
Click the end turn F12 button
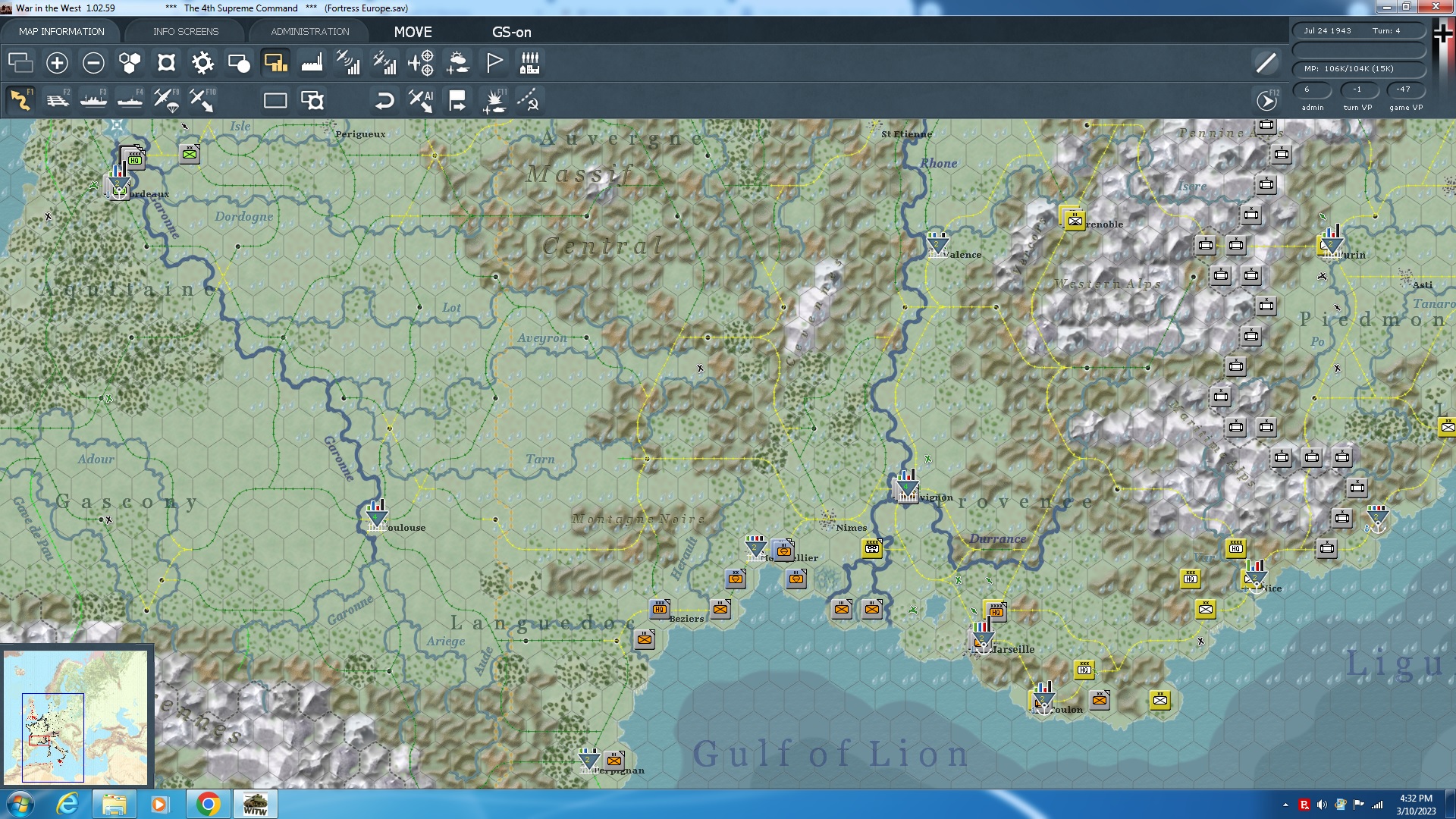(x=1266, y=100)
